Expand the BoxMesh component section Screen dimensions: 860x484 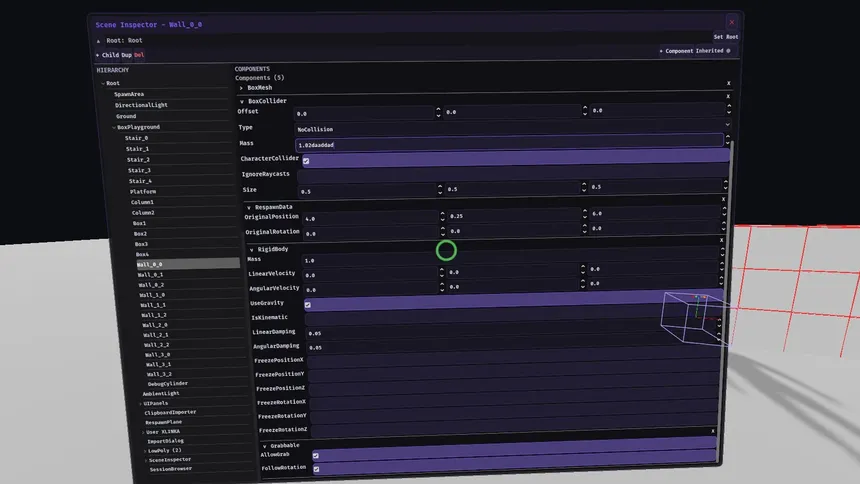(x=241, y=88)
